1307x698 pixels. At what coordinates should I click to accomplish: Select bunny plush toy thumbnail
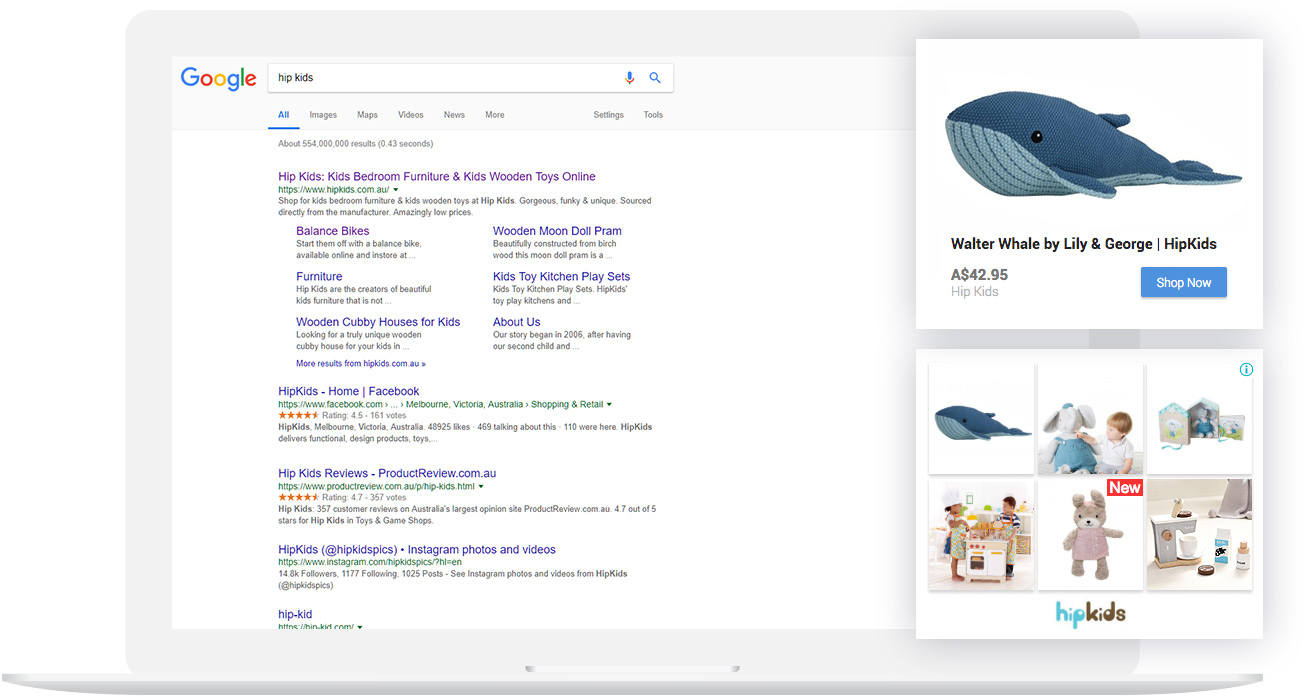pyautogui.click(x=1090, y=534)
